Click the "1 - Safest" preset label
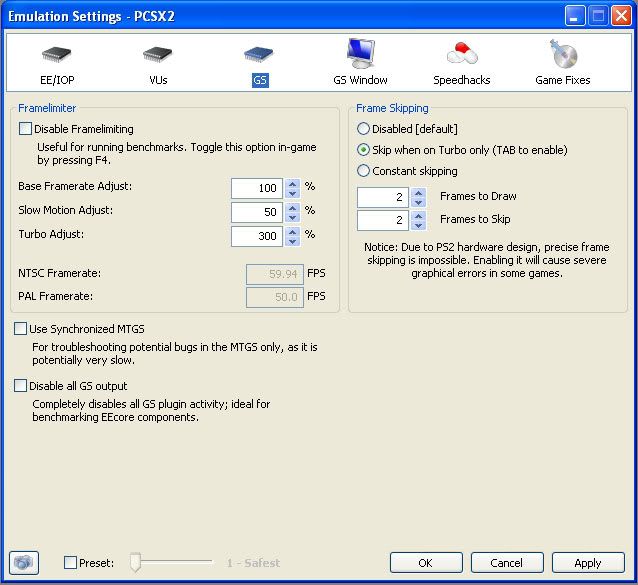The height and width of the screenshot is (585, 638). (253, 563)
